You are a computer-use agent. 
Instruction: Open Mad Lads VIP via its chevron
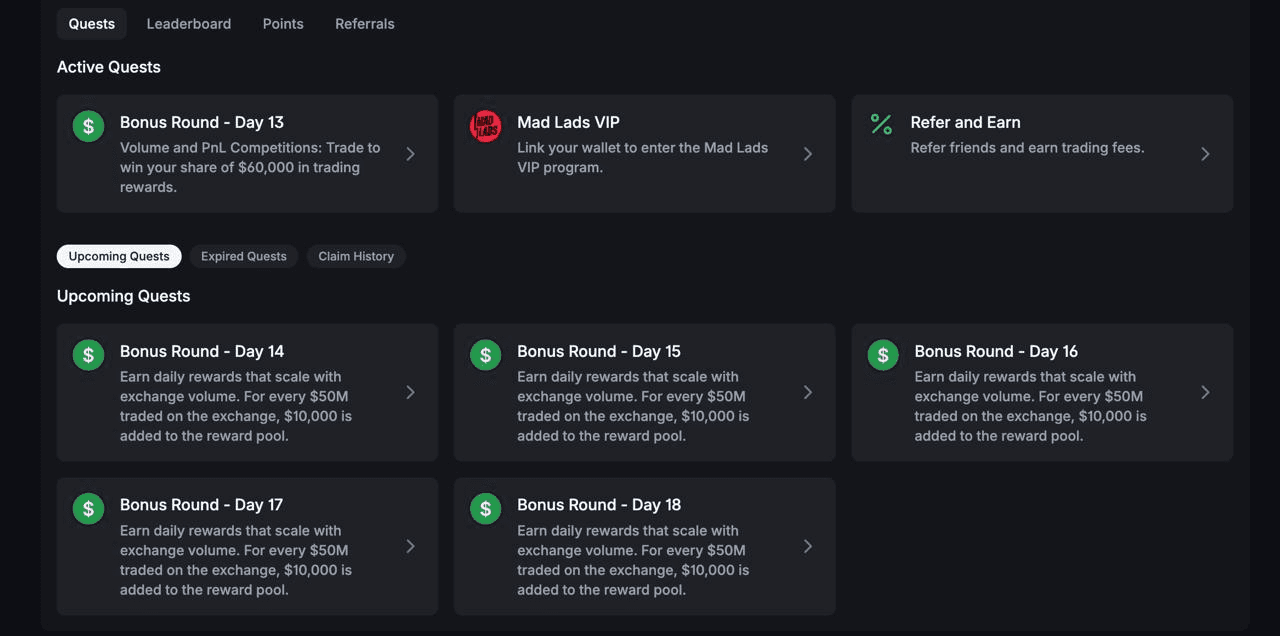click(x=808, y=154)
